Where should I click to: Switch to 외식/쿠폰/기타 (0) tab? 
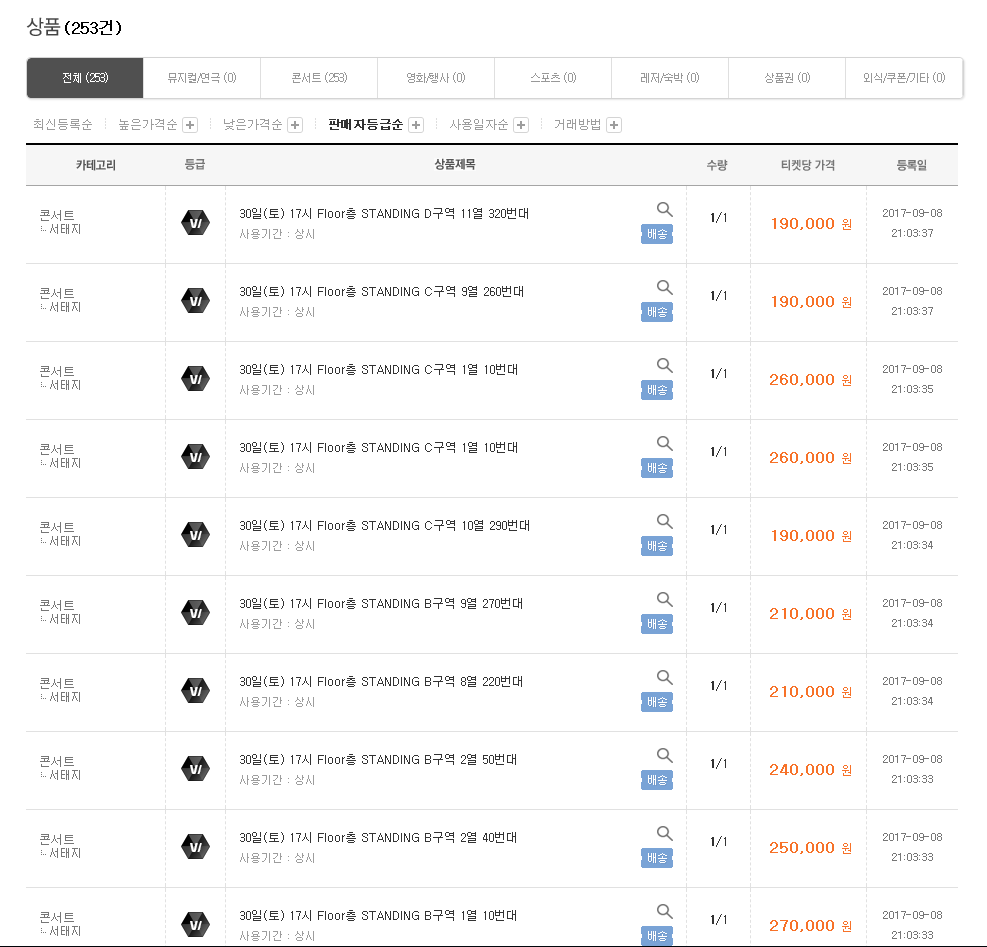tap(904, 78)
